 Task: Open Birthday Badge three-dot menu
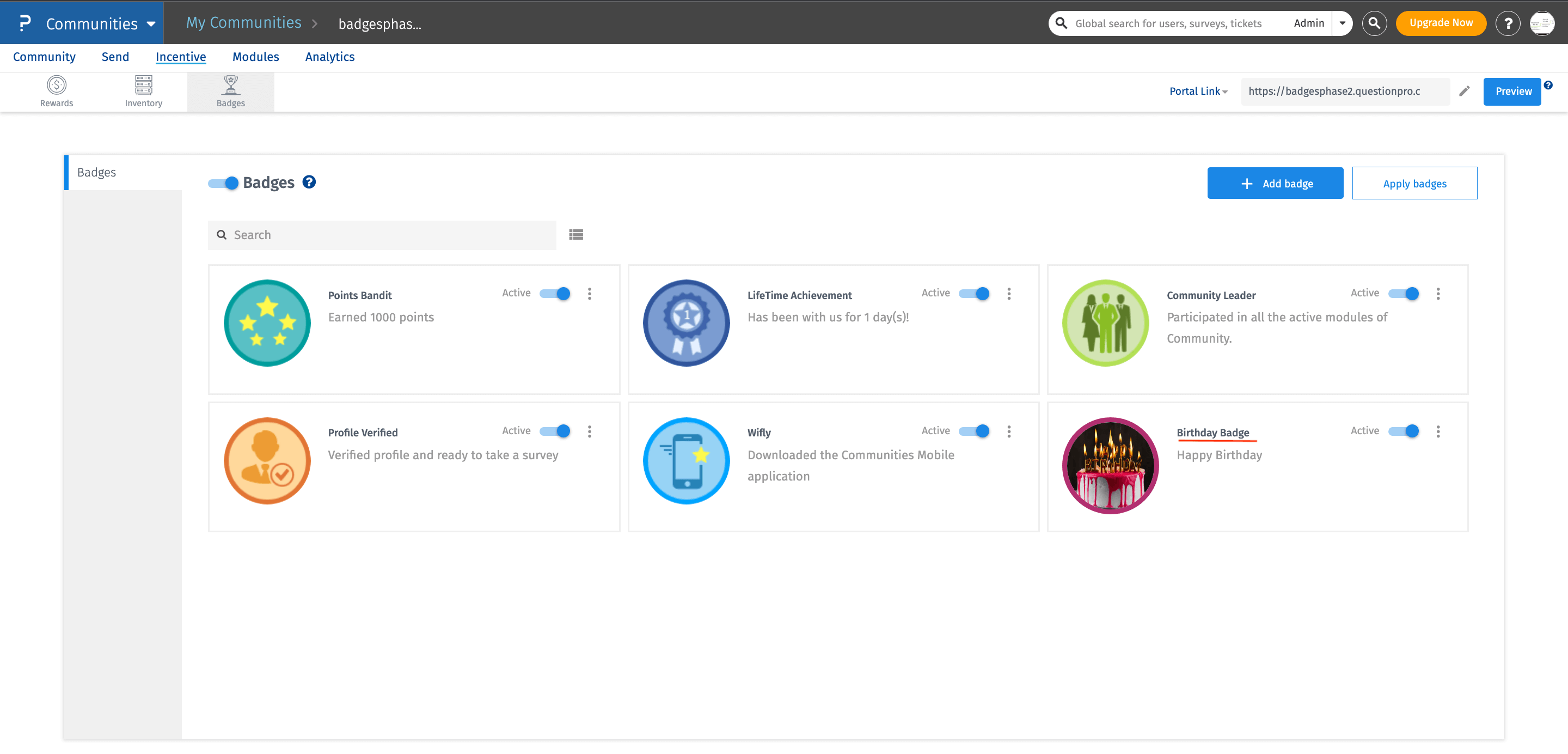[1438, 431]
